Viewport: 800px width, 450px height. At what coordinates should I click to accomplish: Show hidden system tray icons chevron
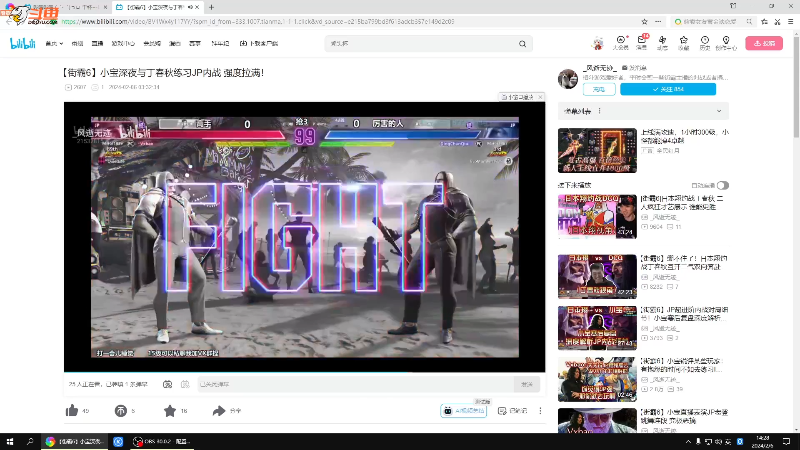[x=688, y=441]
